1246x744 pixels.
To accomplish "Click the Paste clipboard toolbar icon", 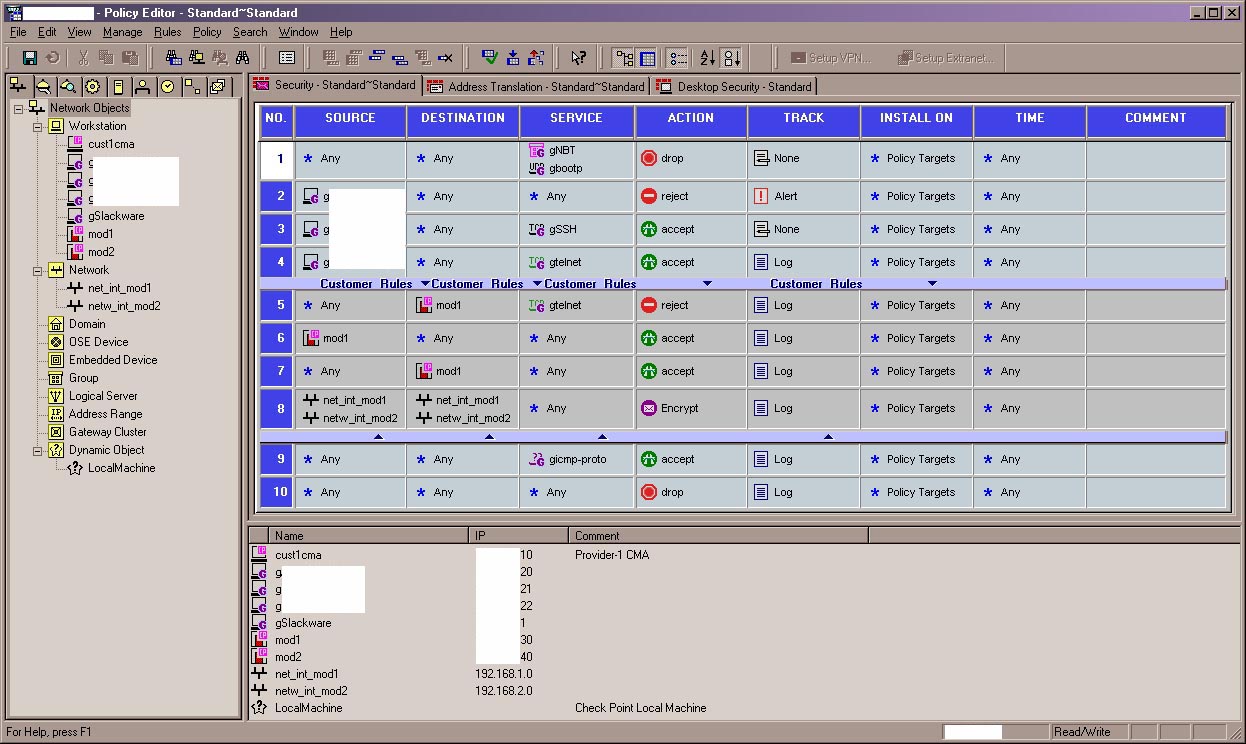I will tap(129, 58).
